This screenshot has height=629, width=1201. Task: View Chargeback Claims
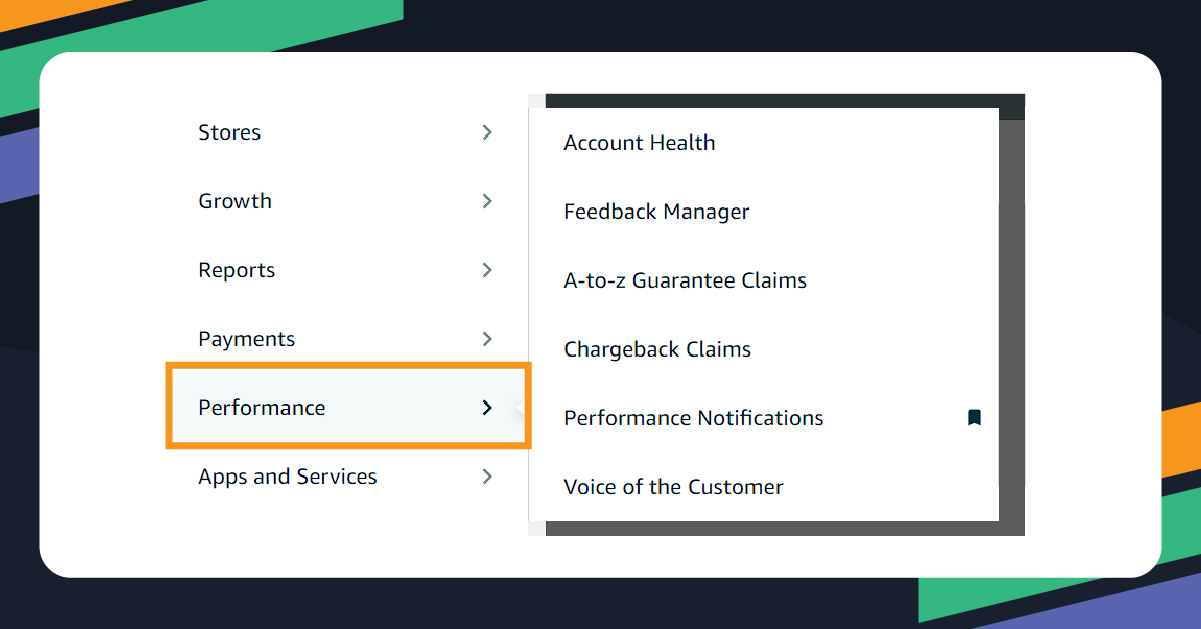(x=657, y=349)
